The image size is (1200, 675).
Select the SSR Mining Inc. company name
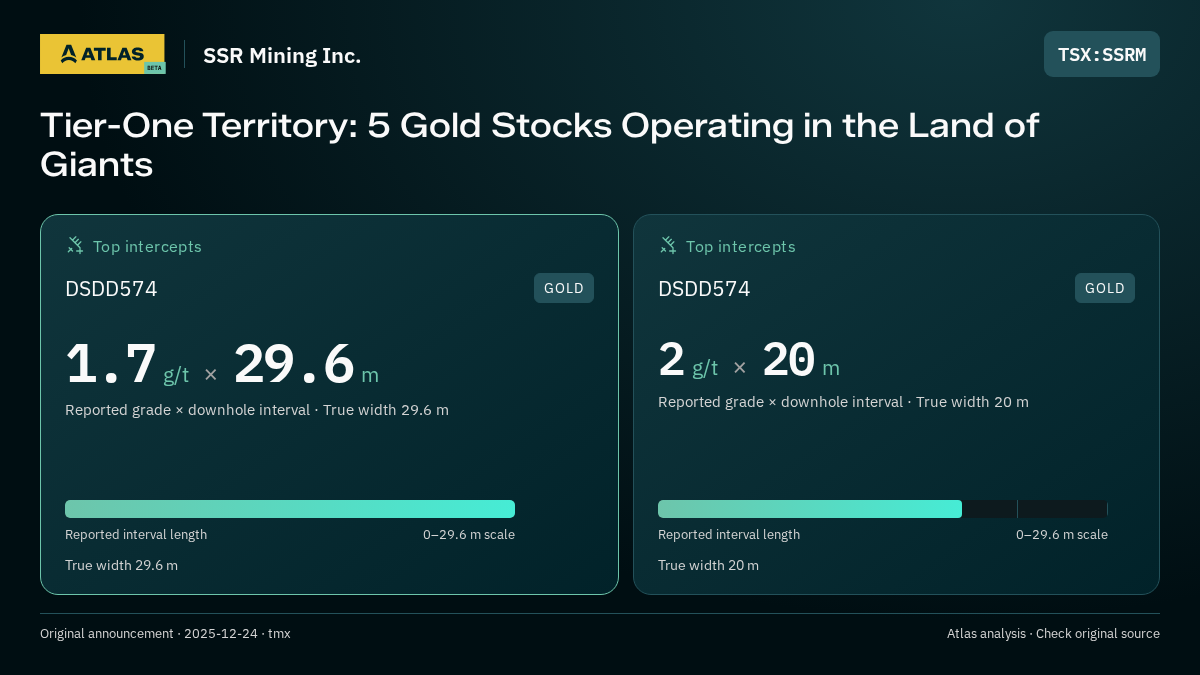pyautogui.click(x=282, y=56)
